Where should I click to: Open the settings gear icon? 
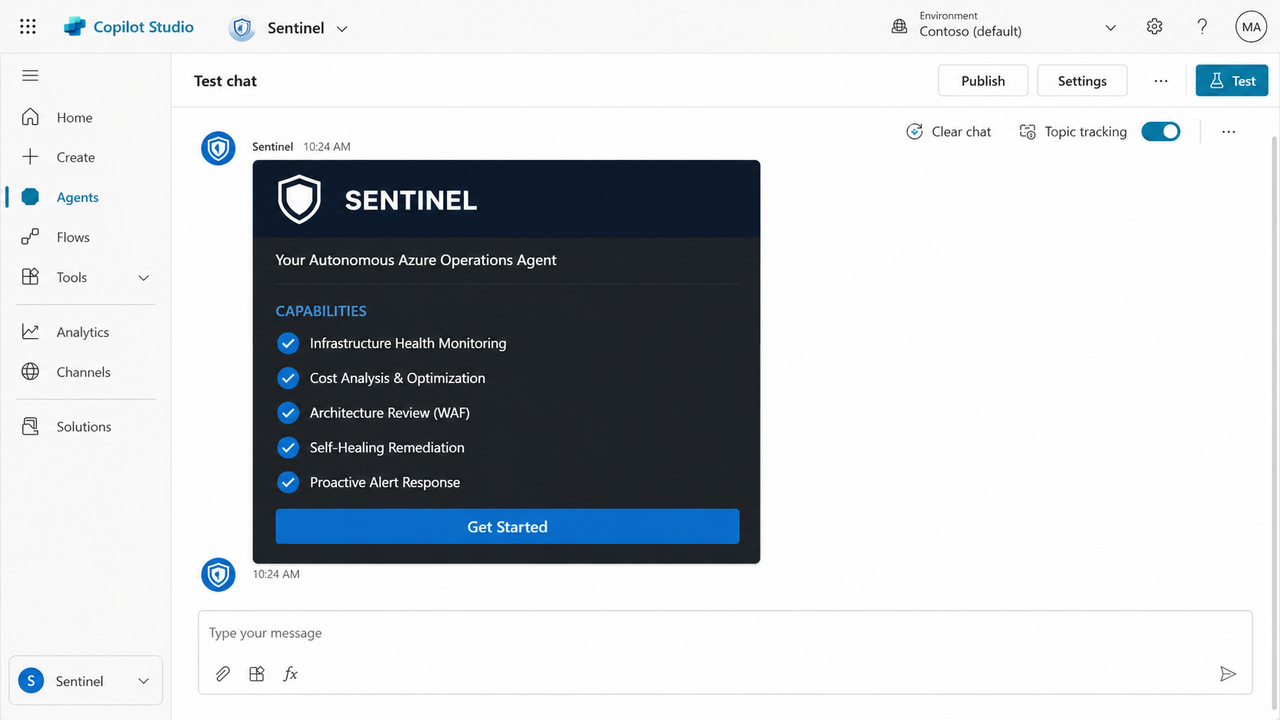1155,27
